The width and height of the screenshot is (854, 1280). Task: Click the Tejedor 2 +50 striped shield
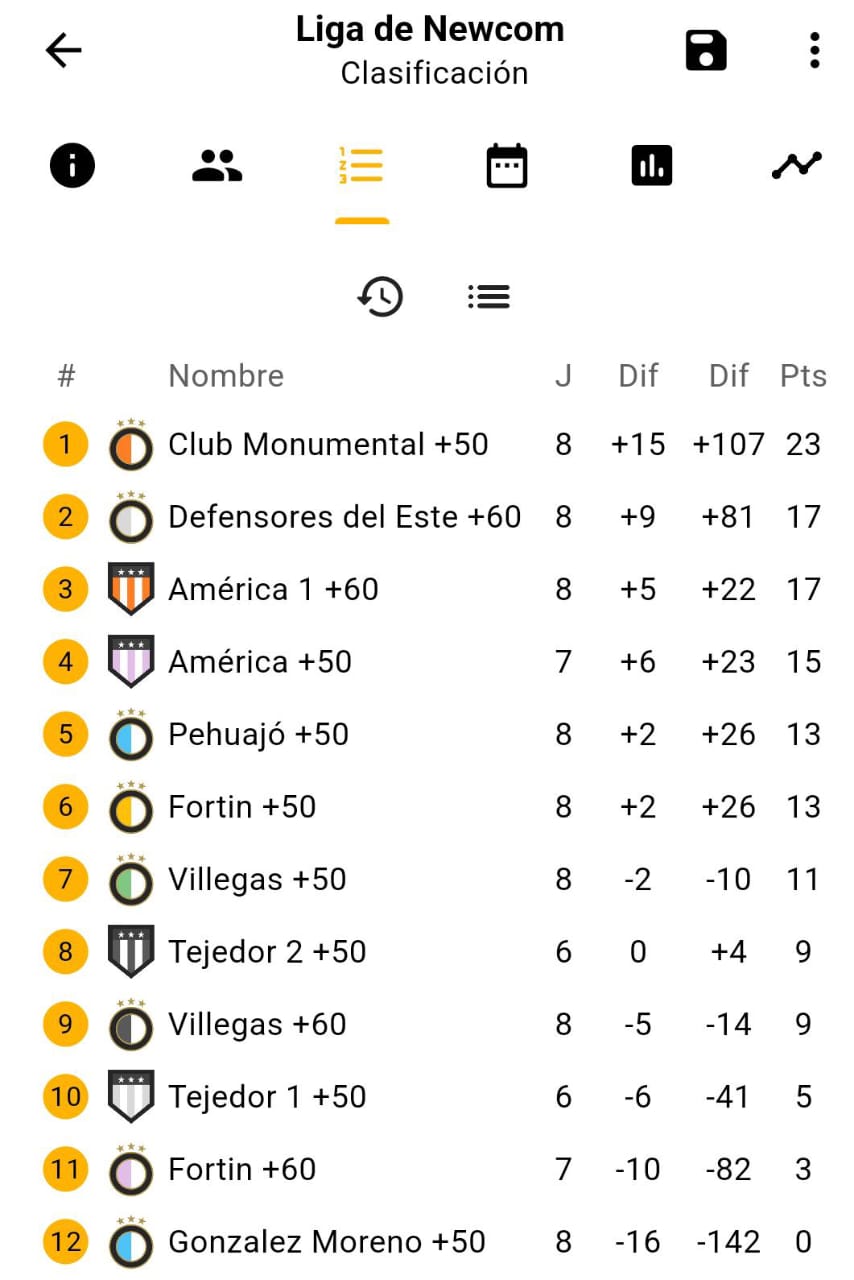[131, 951]
